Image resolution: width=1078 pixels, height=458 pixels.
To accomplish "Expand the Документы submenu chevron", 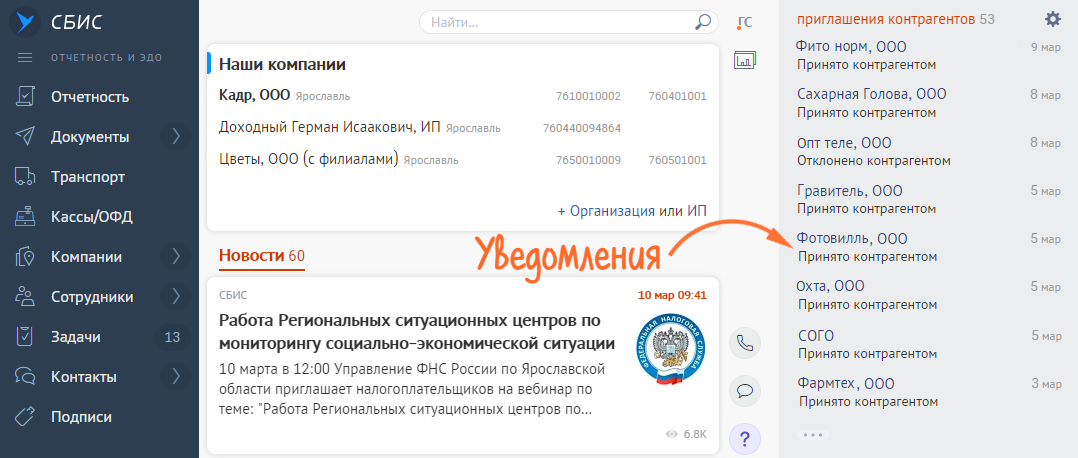I will 176,137.
